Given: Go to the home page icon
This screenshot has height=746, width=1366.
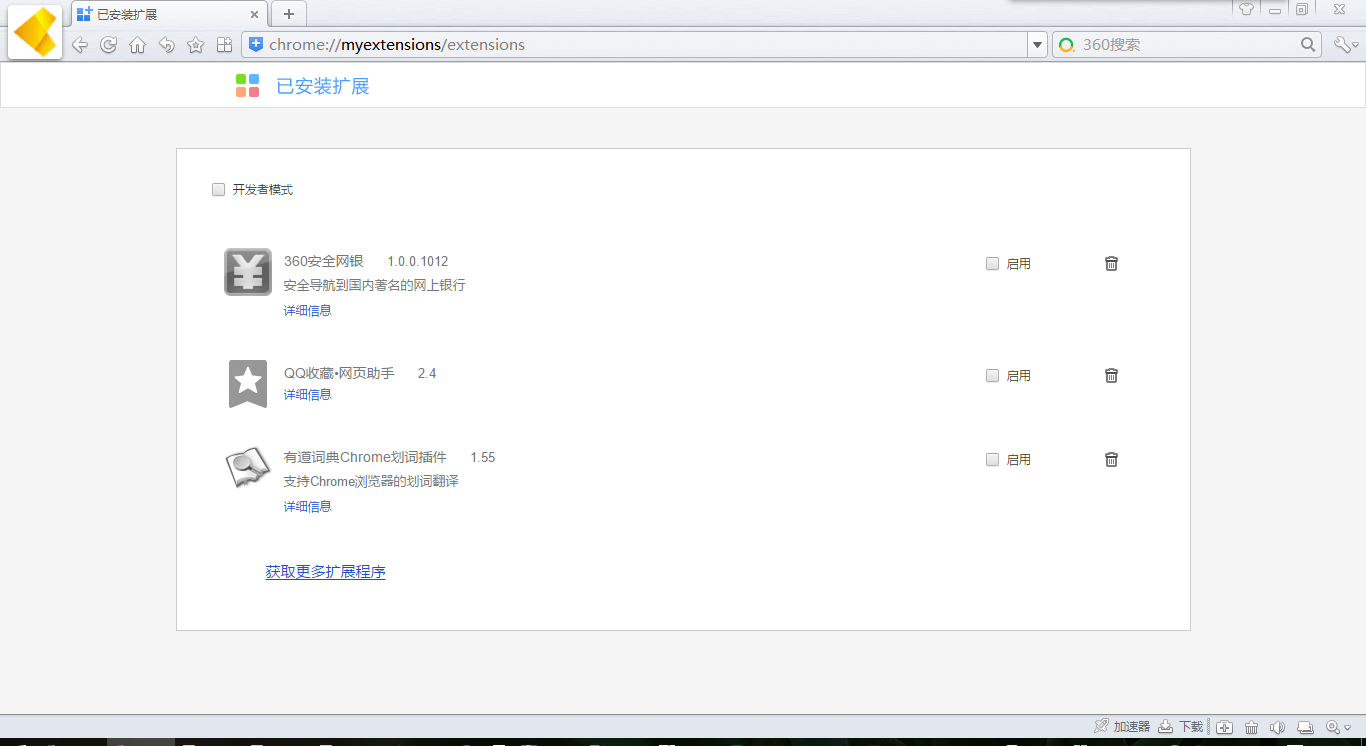Looking at the screenshot, I should (138, 45).
